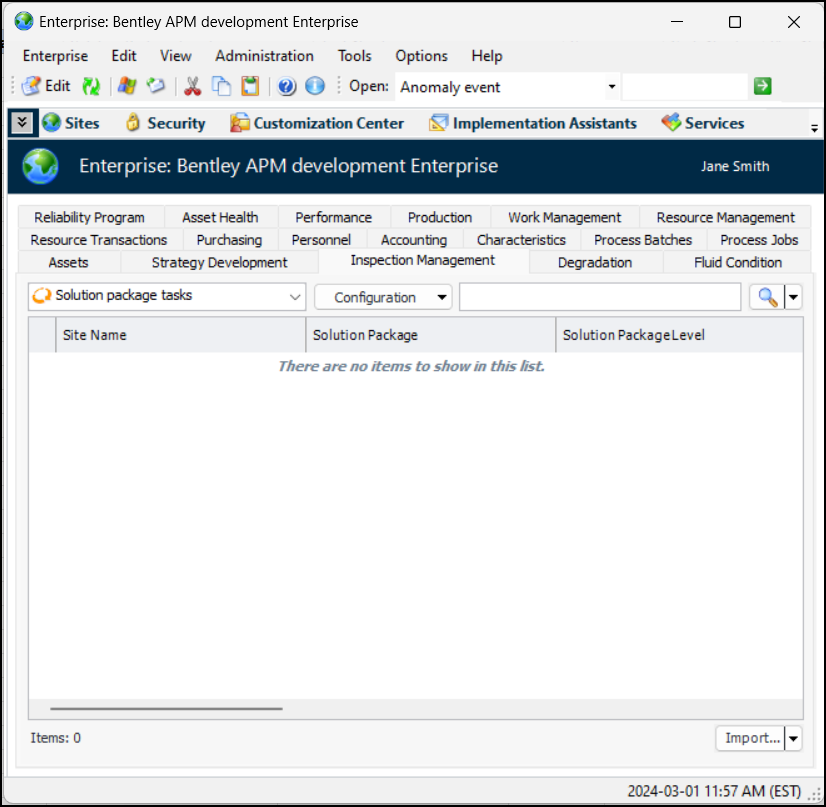The width and height of the screenshot is (826, 807).
Task: Switch to the Characteristics tab
Action: click(522, 240)
